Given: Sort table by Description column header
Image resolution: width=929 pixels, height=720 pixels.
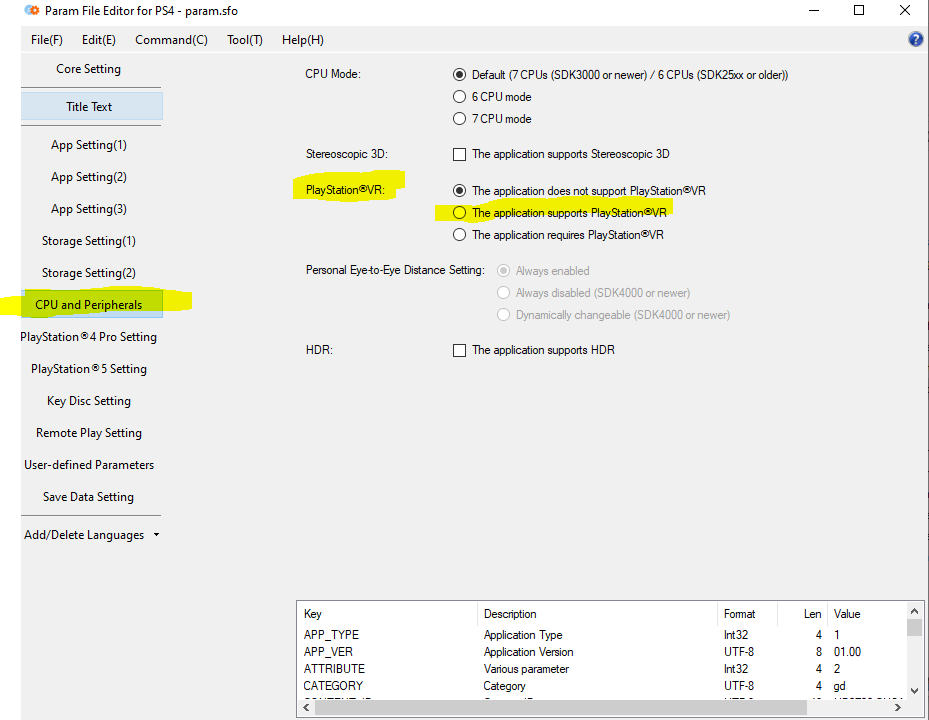Looking at the screenshot, I should pos(597,614).
